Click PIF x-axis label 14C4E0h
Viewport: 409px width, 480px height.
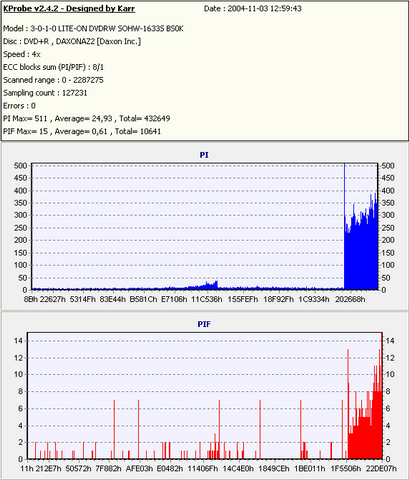click(x=238, y=469)
